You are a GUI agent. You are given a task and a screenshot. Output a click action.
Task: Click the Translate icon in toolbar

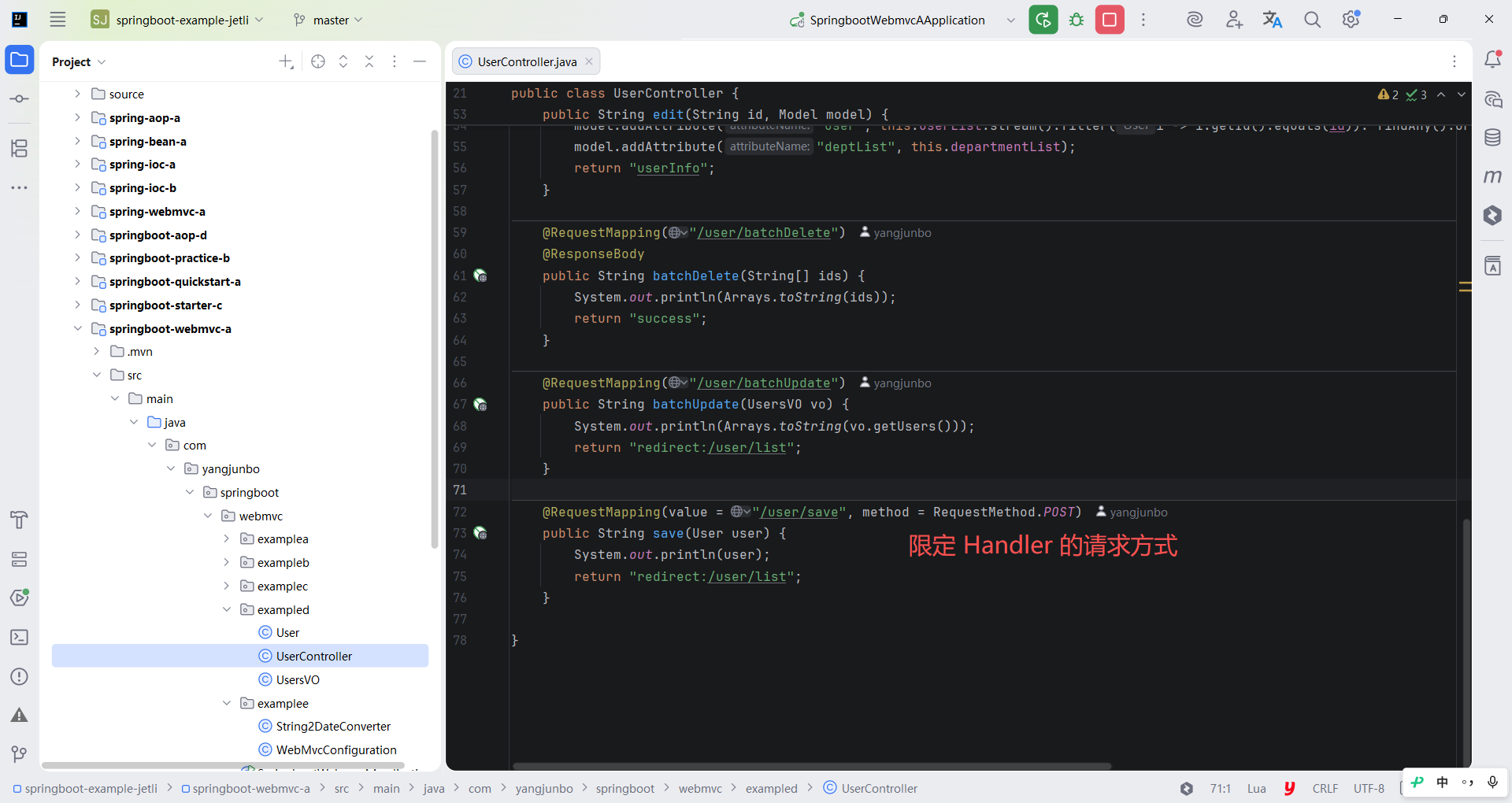point(1273,20)
